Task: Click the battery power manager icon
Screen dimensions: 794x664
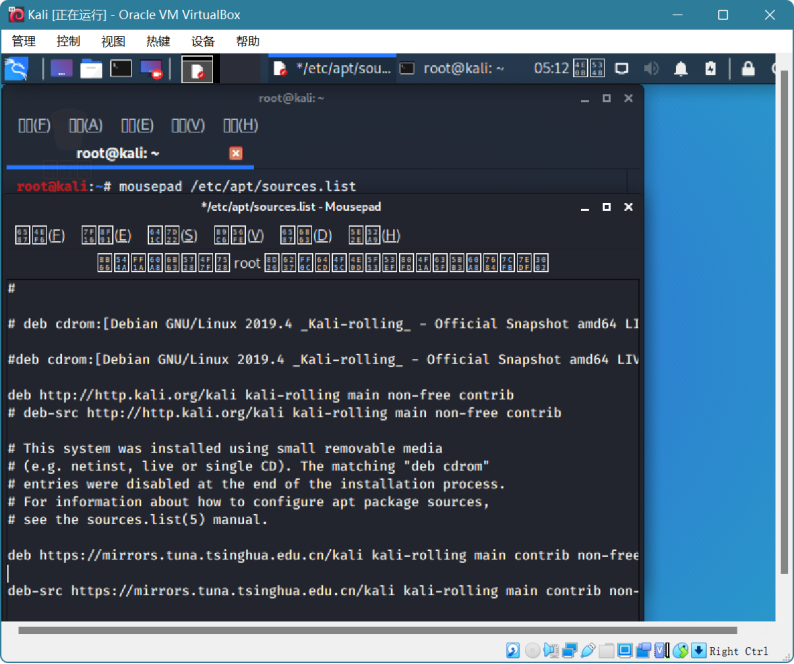Action: tap(710, 68)
